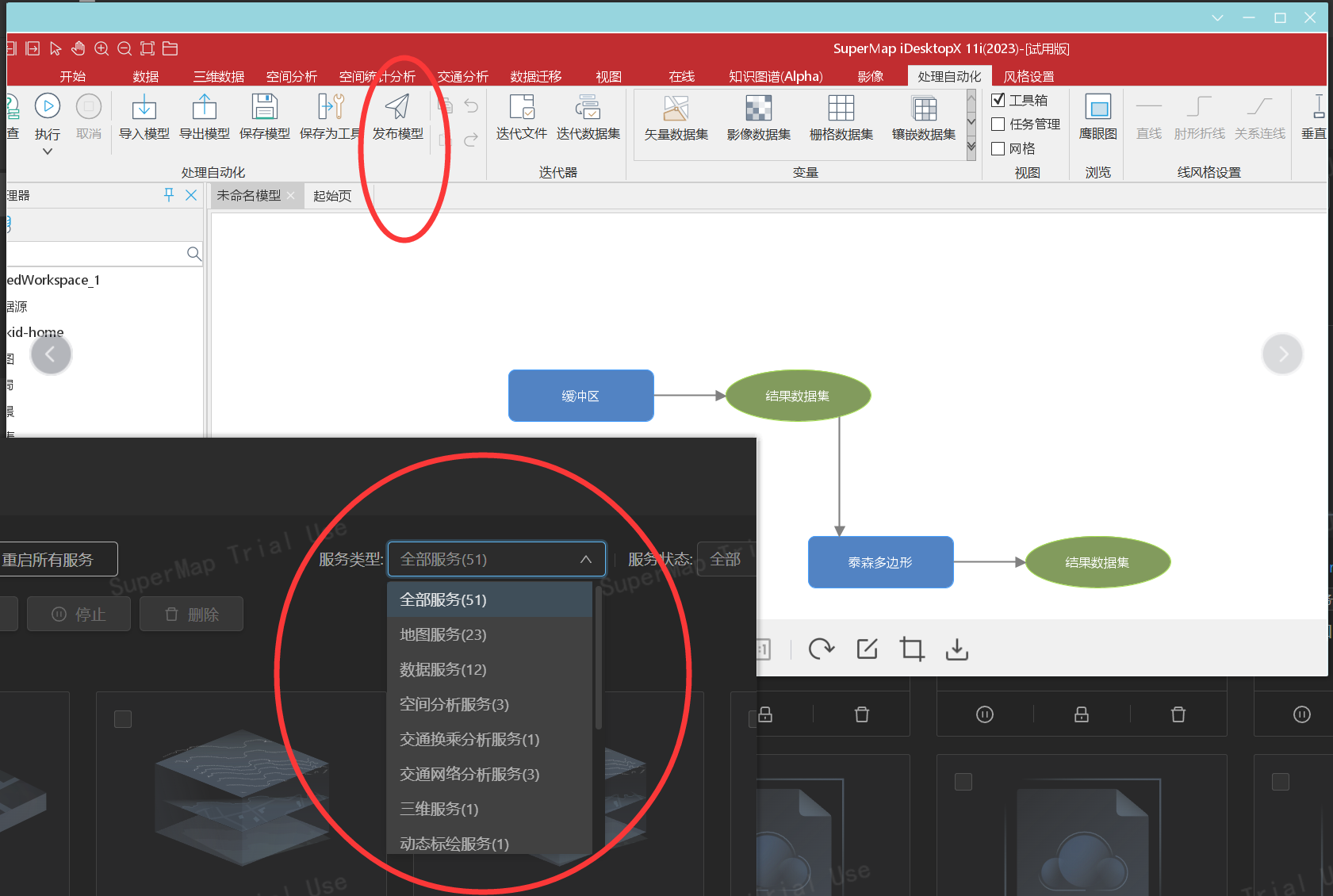
Task: Choose 全部服务(51) in the dropdown list
Action: (490, 599)
